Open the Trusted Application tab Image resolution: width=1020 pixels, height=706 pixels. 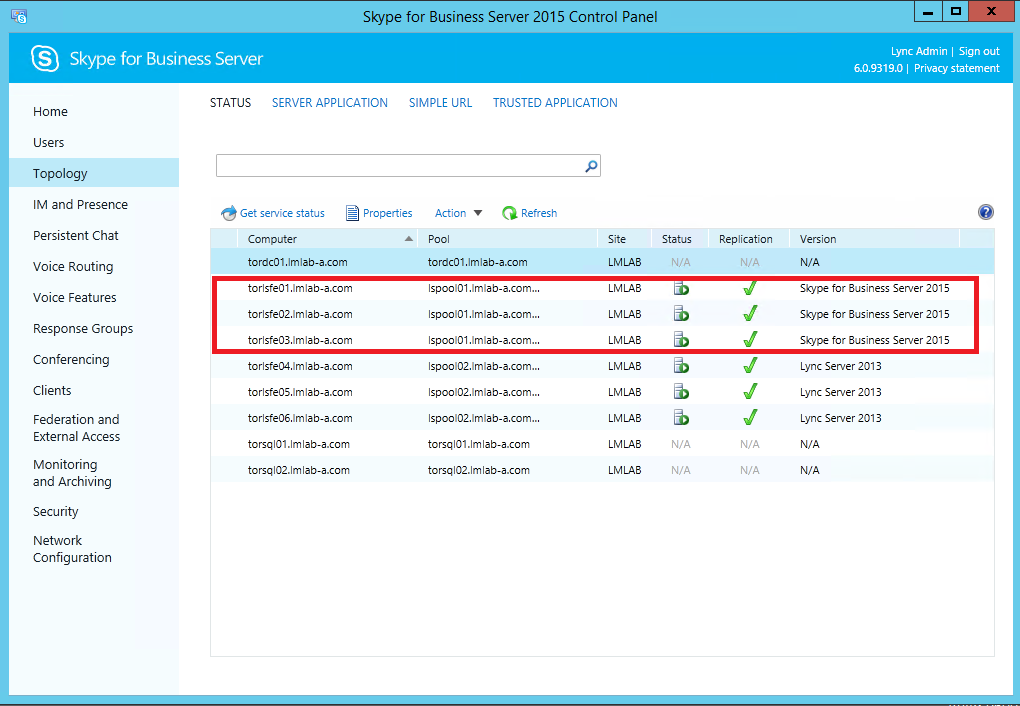point(554,102)
